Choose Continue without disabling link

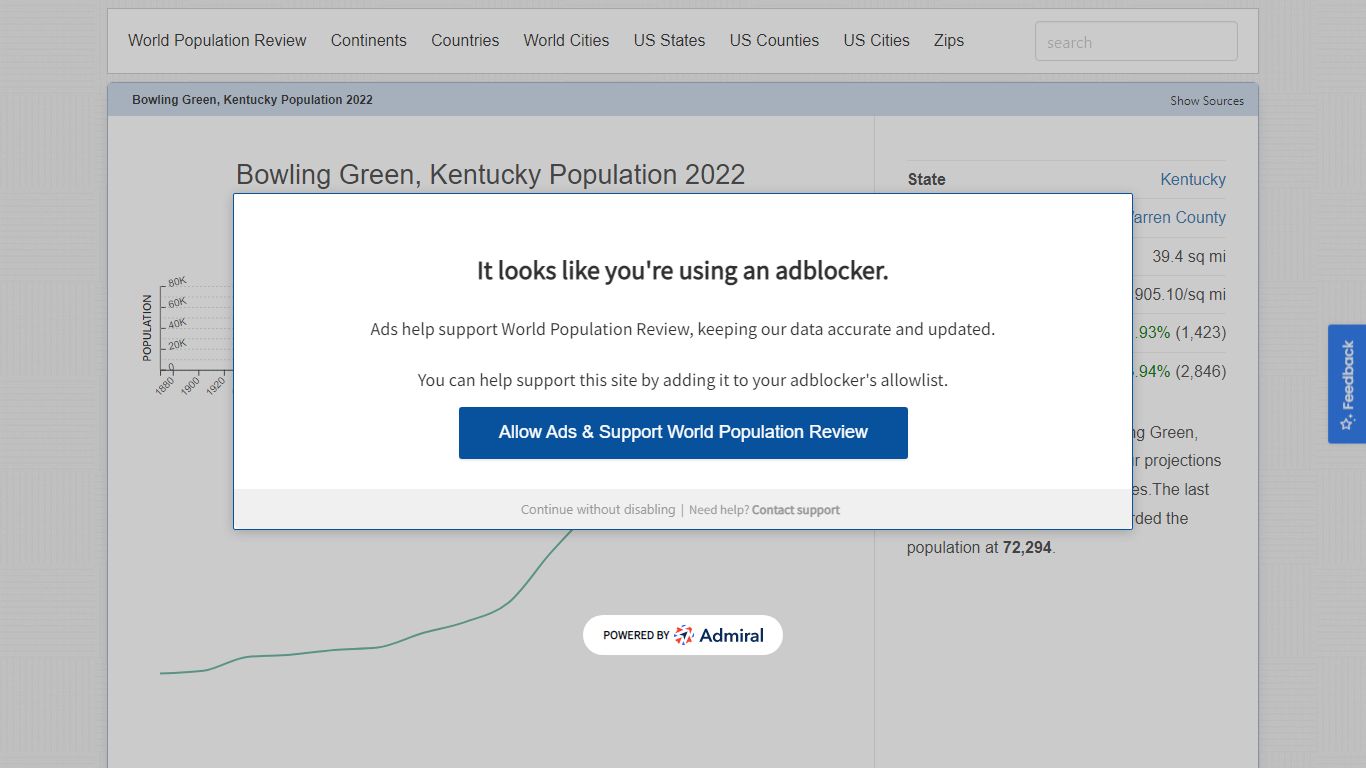tap(598, 510)
